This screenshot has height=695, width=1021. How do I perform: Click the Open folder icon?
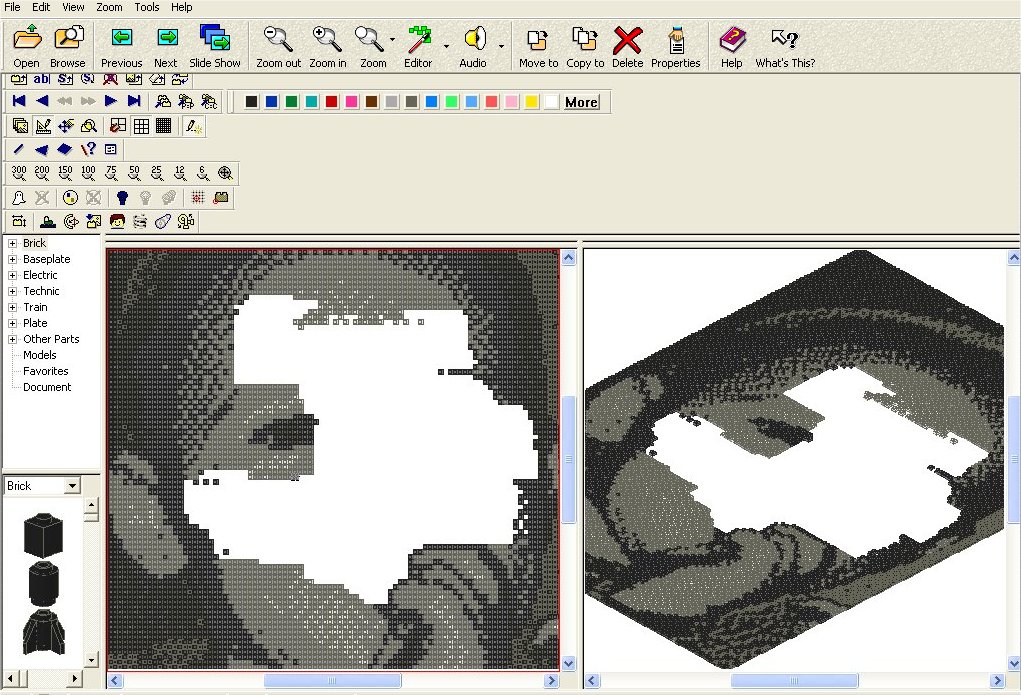27,38
